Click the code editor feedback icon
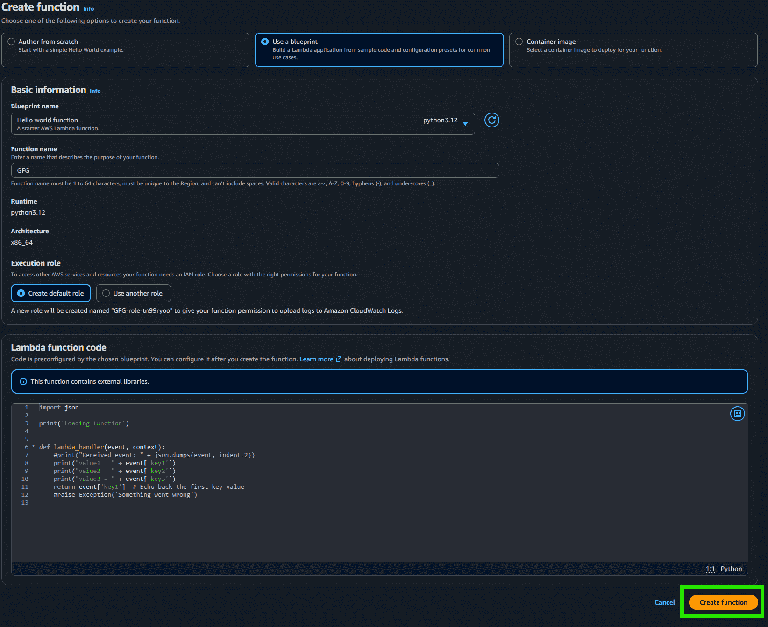The image size is (768, 627). (737, 413)
